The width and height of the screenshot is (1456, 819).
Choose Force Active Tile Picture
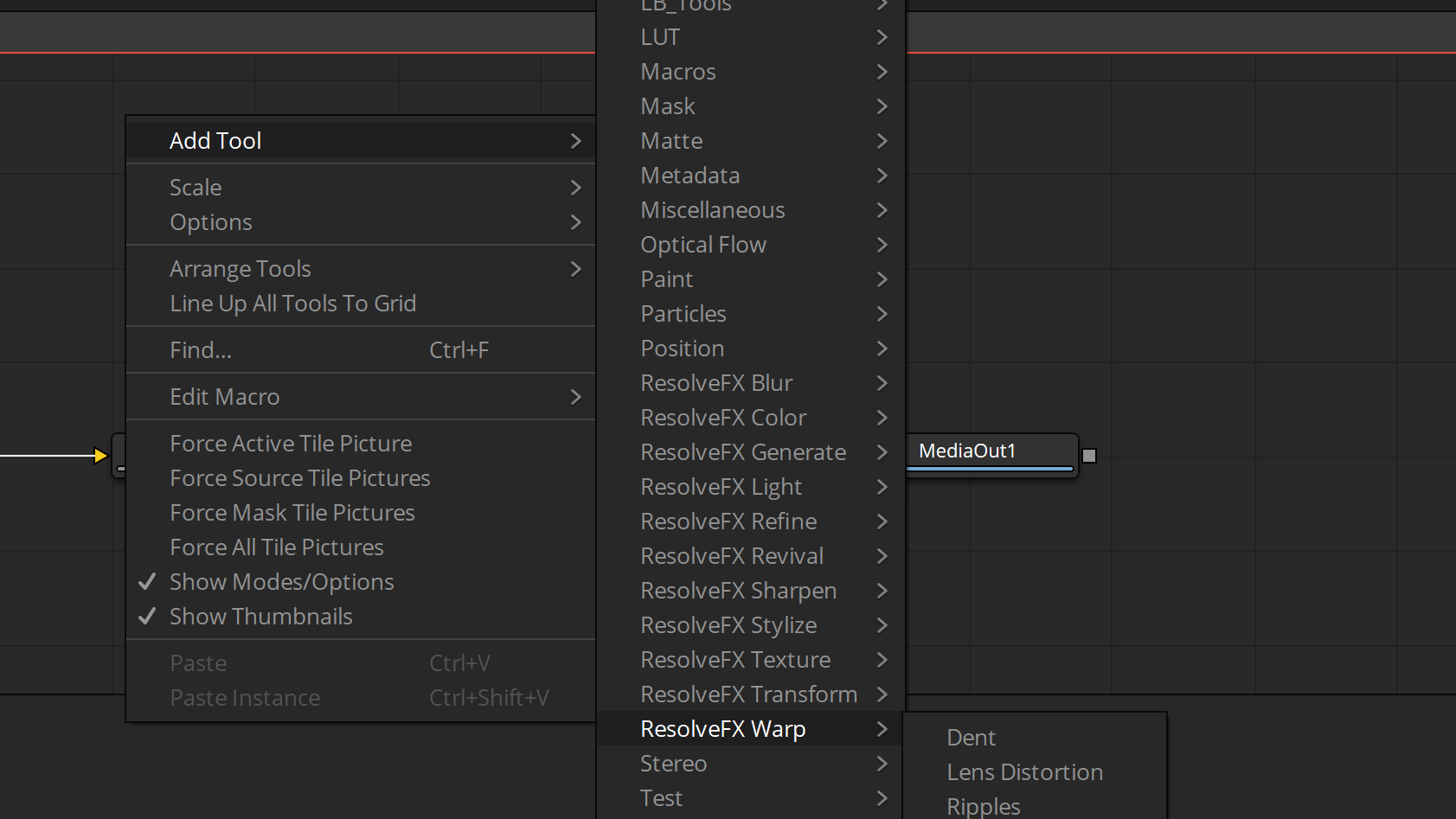click(361, 444)
